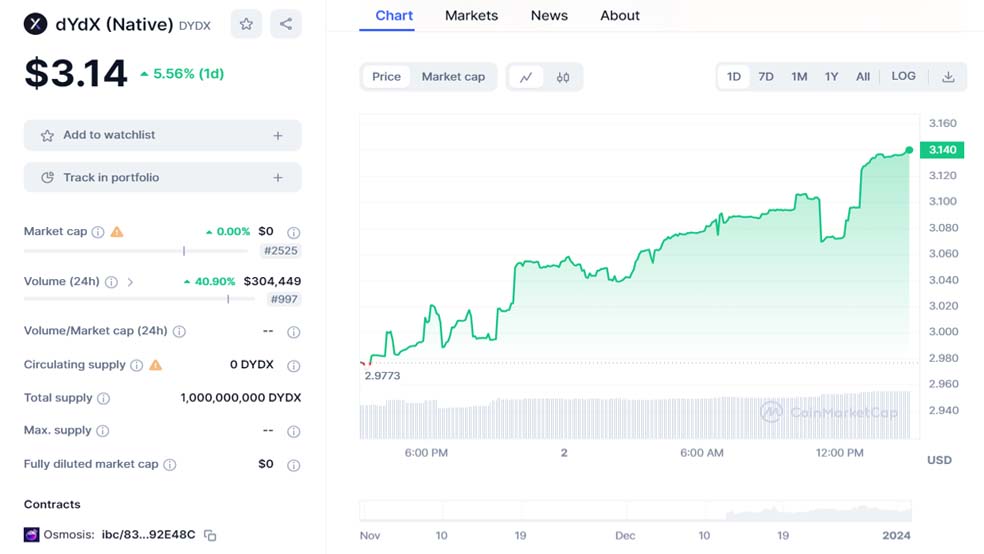Viewport: 984px width, 554px height.
Task: Click the Market cap rank slider bar
Action: click(136, 250)
